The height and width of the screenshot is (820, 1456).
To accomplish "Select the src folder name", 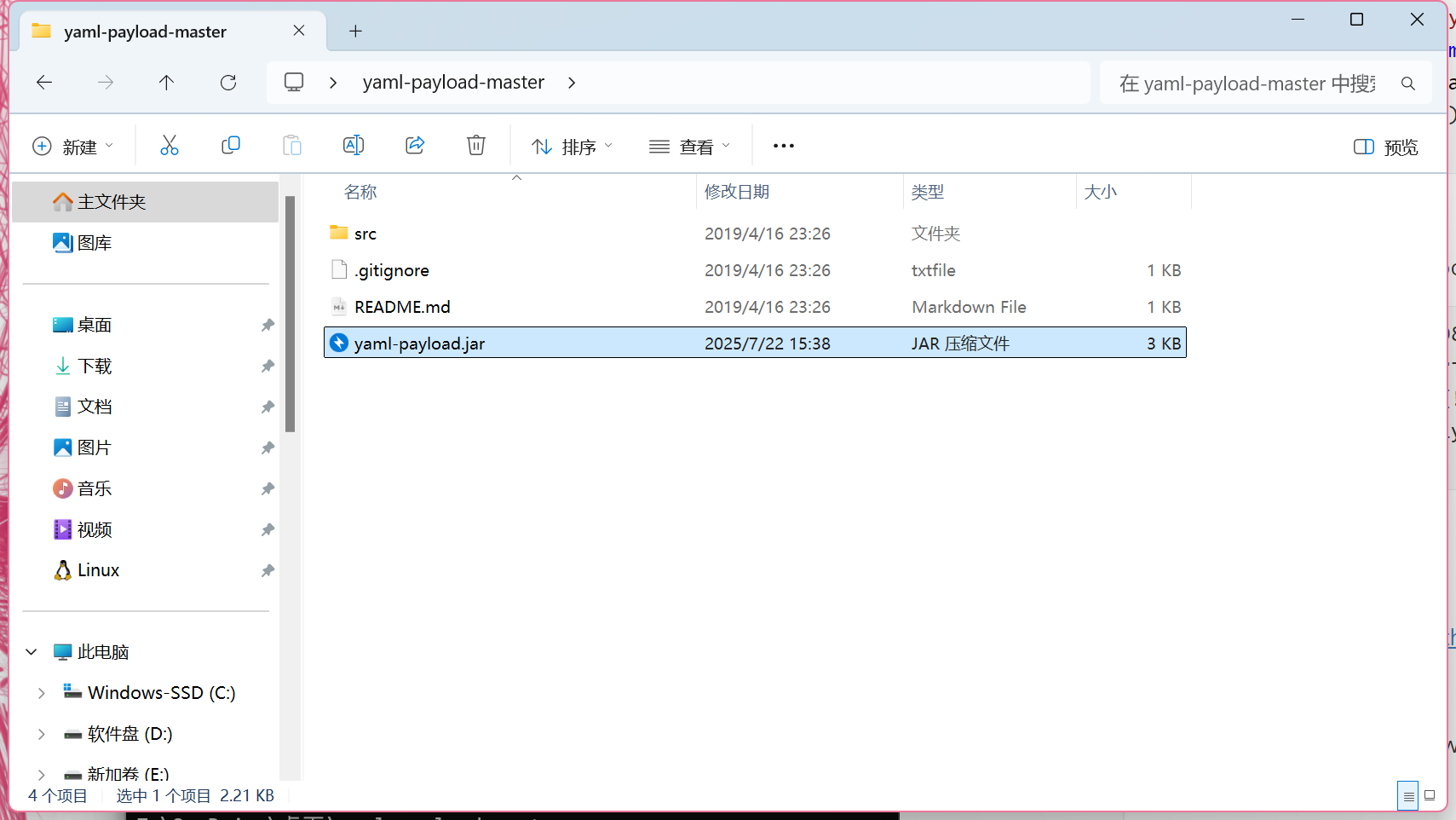I will 365,234.
